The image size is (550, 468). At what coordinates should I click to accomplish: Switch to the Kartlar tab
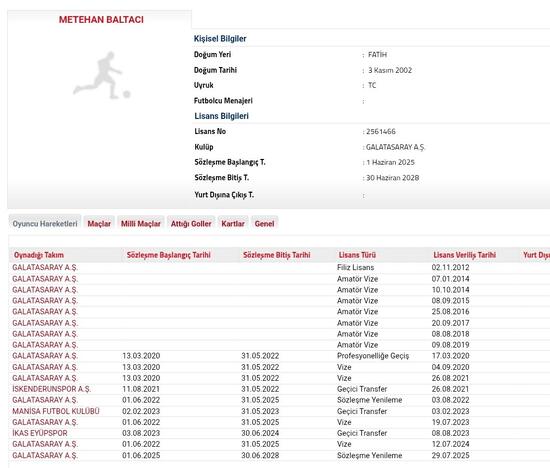pyautogui.click(x=233, y=223)
